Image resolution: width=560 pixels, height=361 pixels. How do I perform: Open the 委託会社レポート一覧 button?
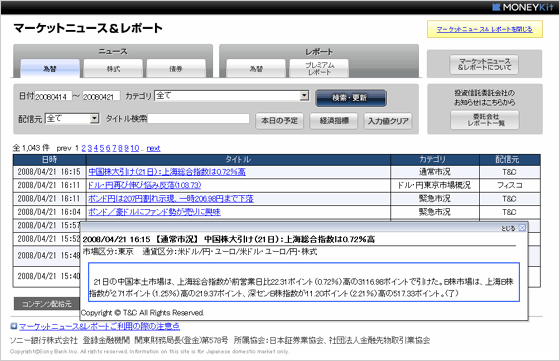coord(485,120)
